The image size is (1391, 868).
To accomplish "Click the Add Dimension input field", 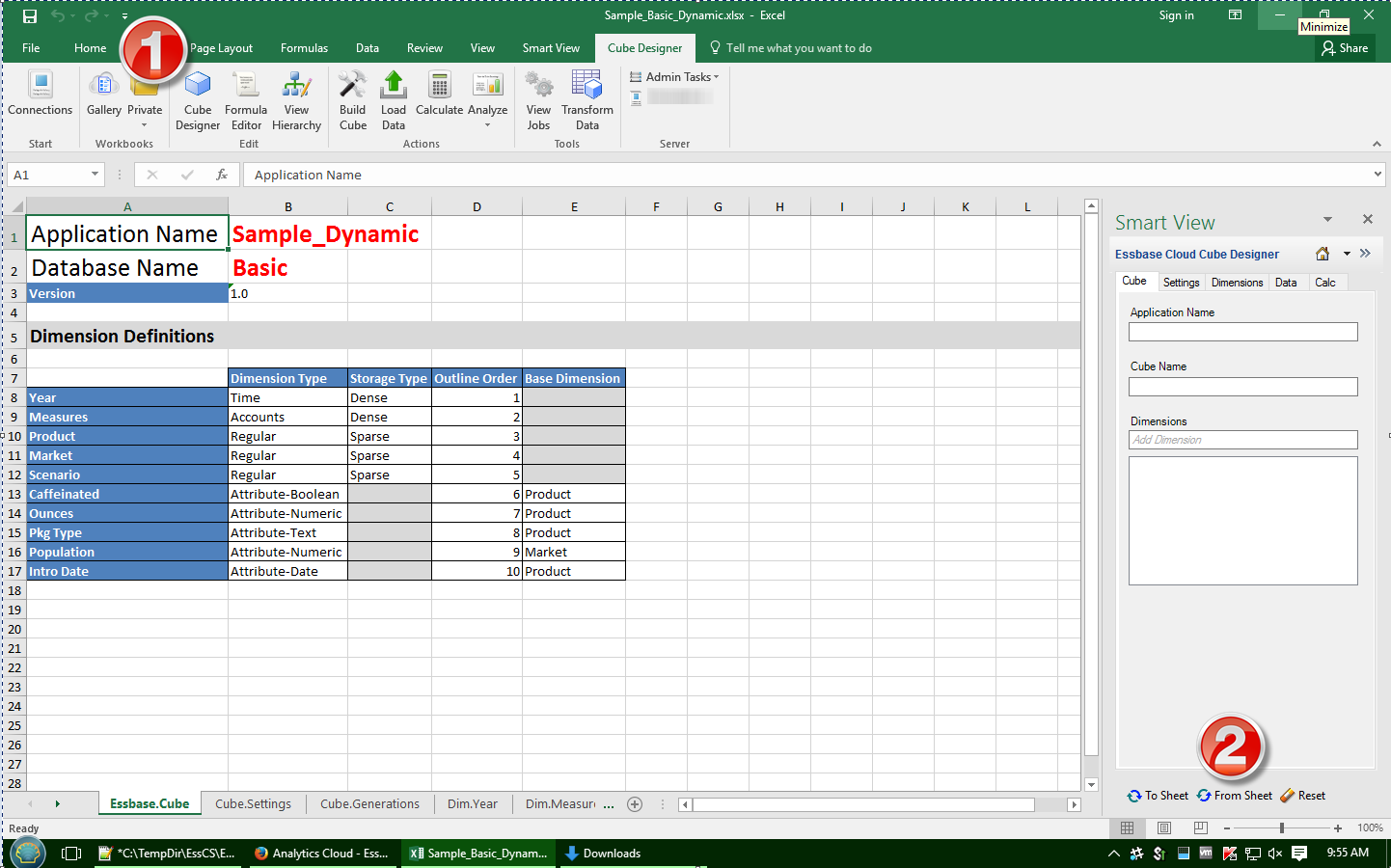I will coord(1242,440).
